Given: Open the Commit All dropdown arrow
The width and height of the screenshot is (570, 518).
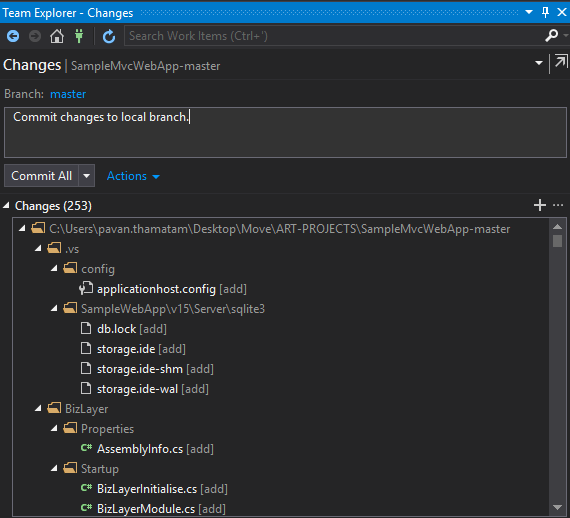Looking at the screenshot, I should (87, 176).
